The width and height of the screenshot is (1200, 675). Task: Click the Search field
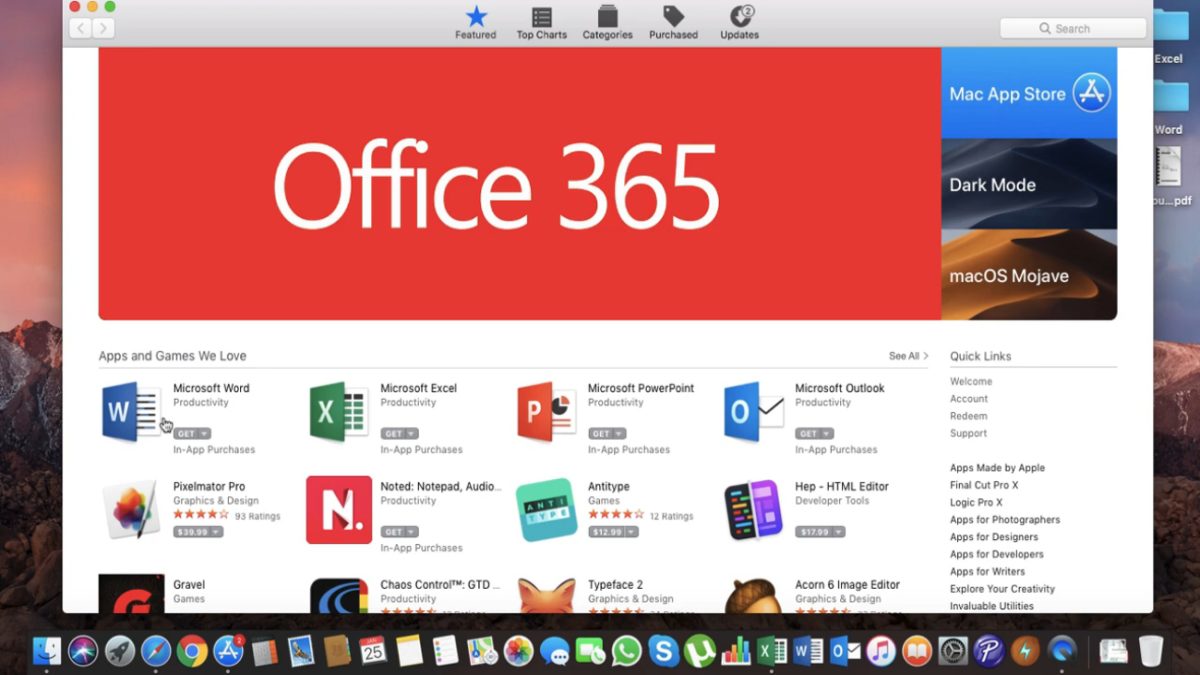point(1073,29)
